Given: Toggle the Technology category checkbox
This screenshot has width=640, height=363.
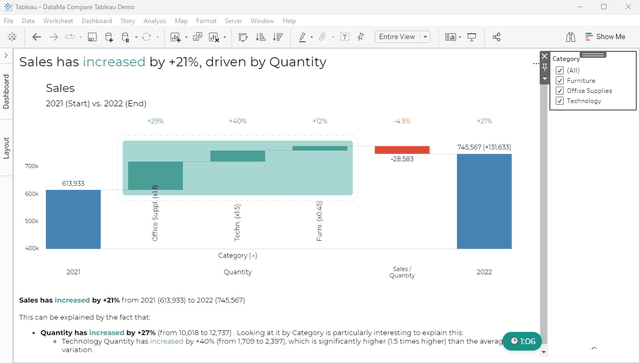Looking at the screenshot, I should click(x=560, y=101).
